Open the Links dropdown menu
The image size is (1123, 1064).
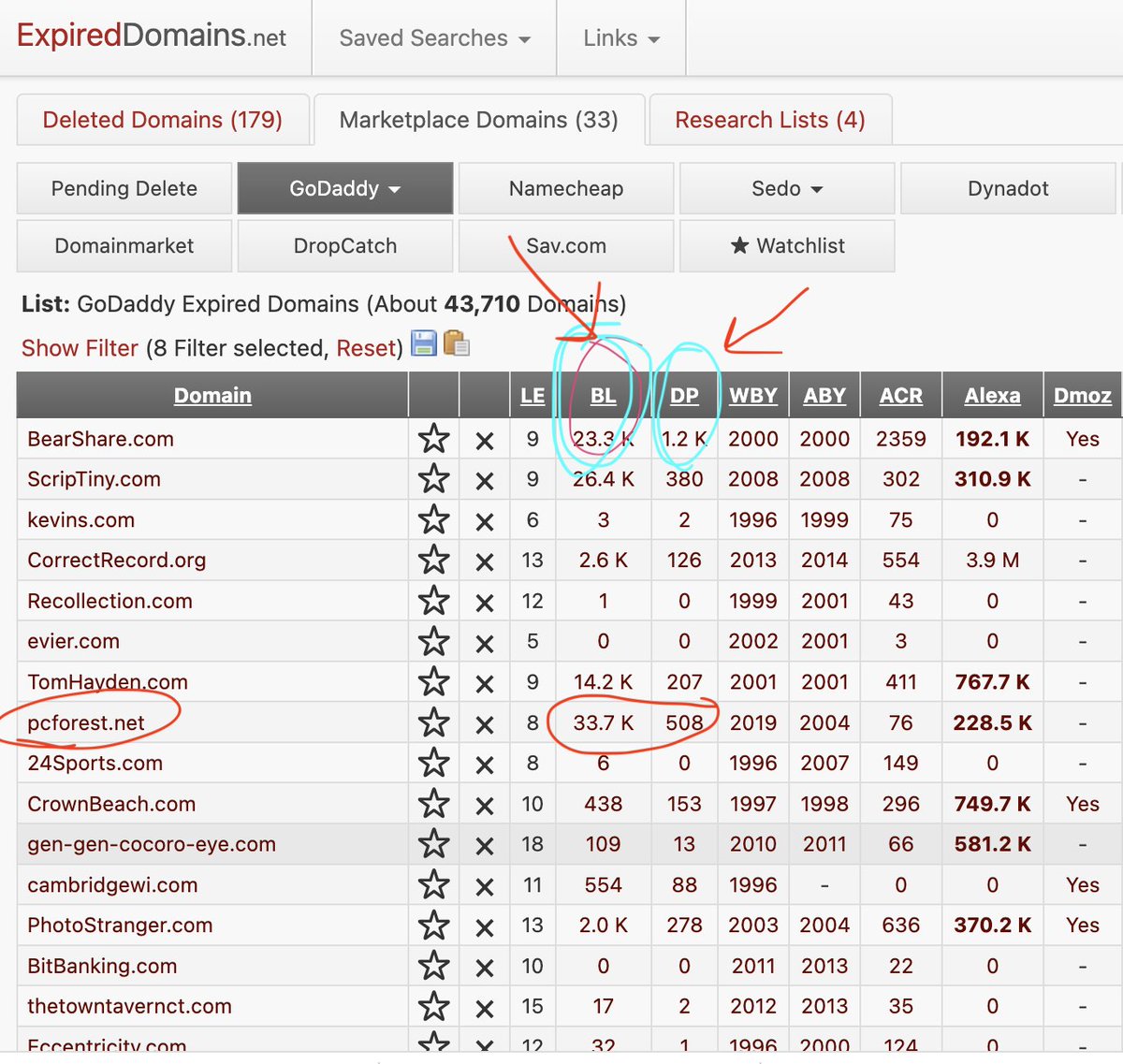[x=621, y=38]
